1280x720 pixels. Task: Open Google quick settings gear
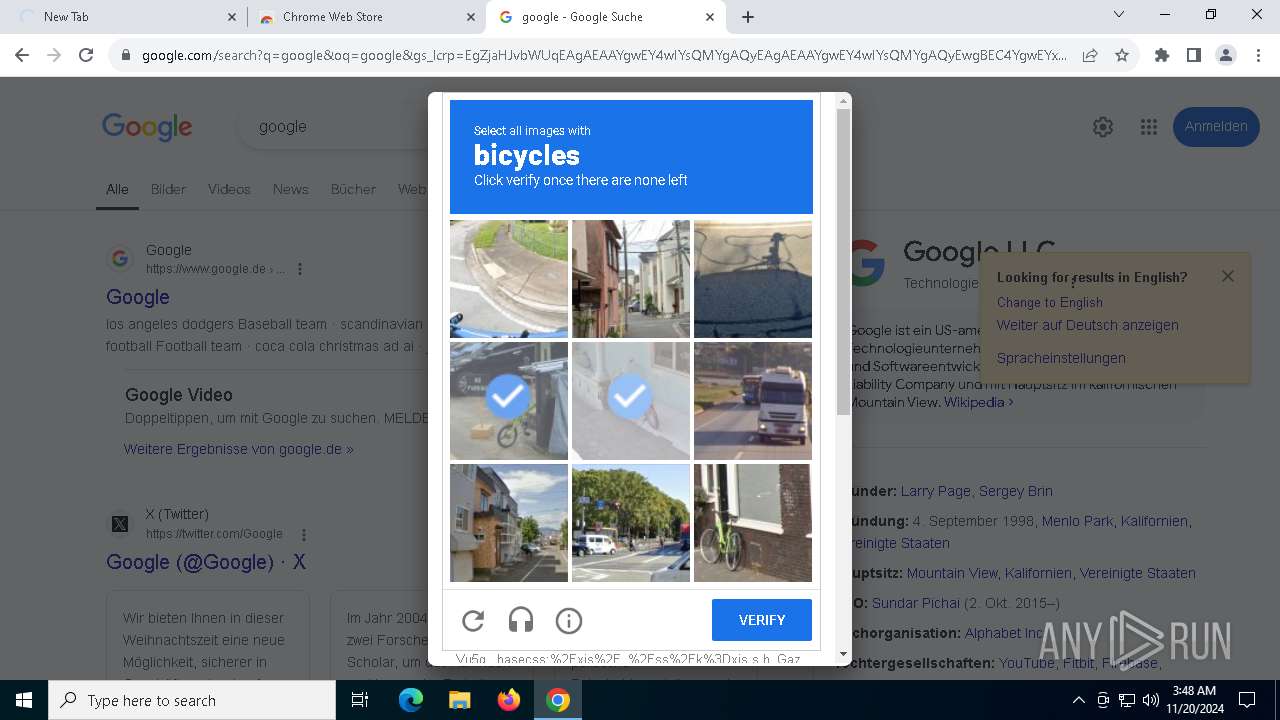point(1103,127)
